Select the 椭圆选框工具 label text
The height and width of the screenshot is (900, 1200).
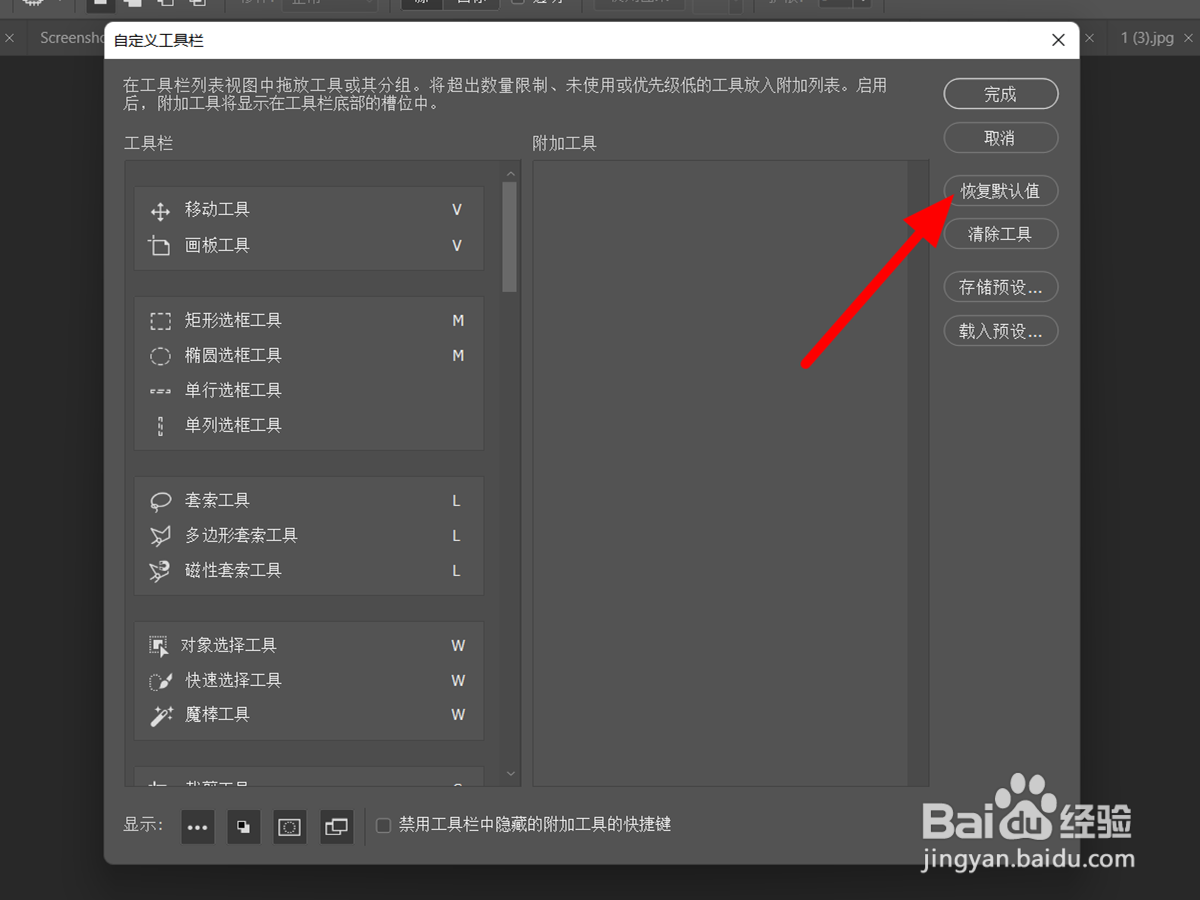(233, 356)
